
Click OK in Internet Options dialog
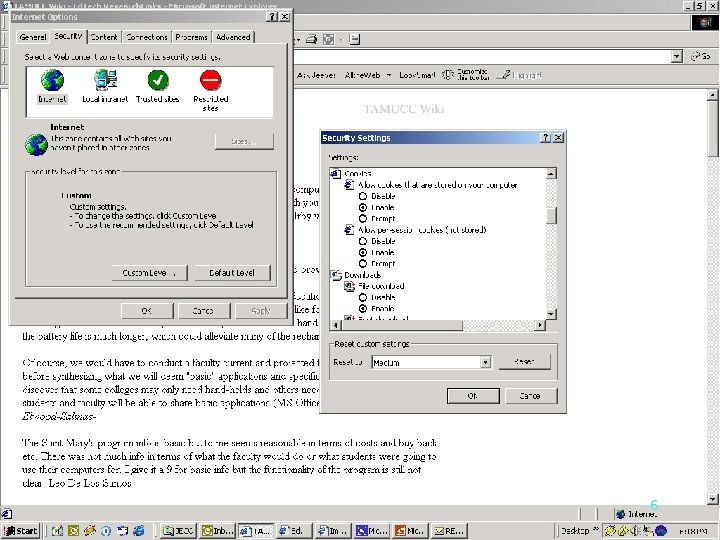[x=147, y=311]
